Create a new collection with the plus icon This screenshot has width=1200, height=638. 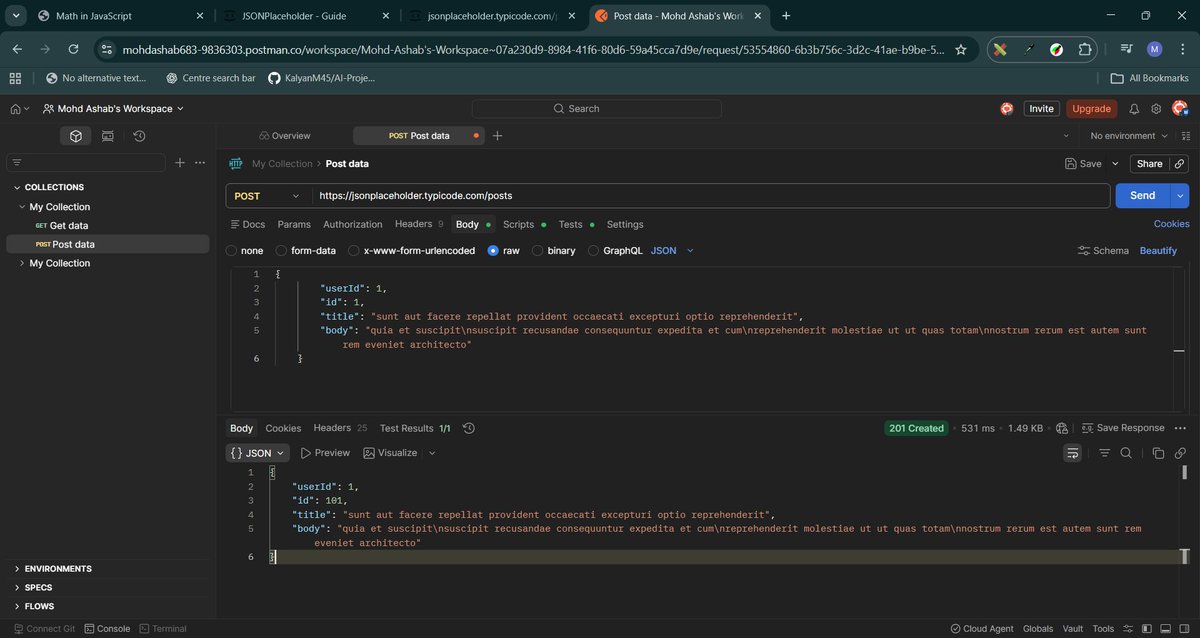pyautogui.click(x=180, y=162)
